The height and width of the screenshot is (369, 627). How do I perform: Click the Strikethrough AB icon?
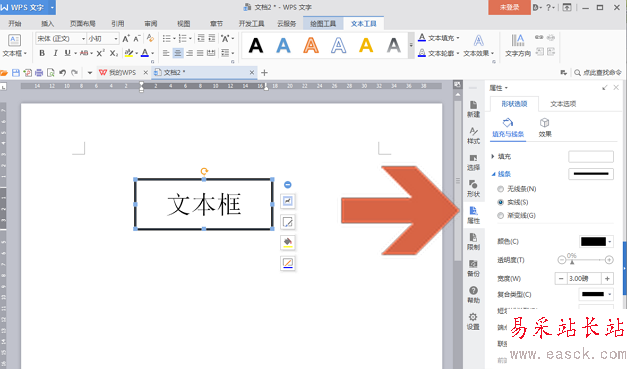pyautogui.click(x=84, y=53)
